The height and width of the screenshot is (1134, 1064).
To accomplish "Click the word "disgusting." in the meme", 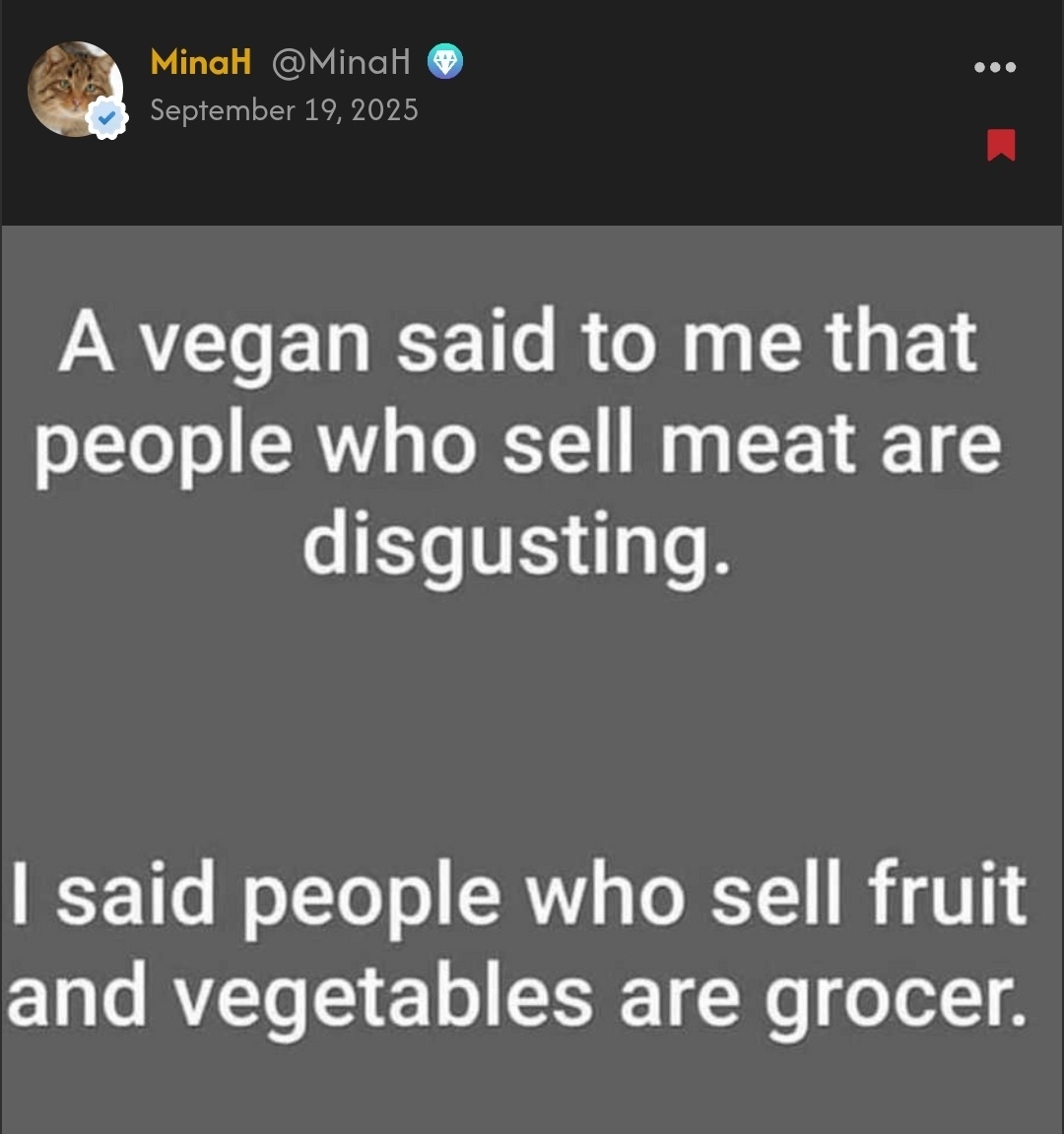I will click(x=516, y=546).
